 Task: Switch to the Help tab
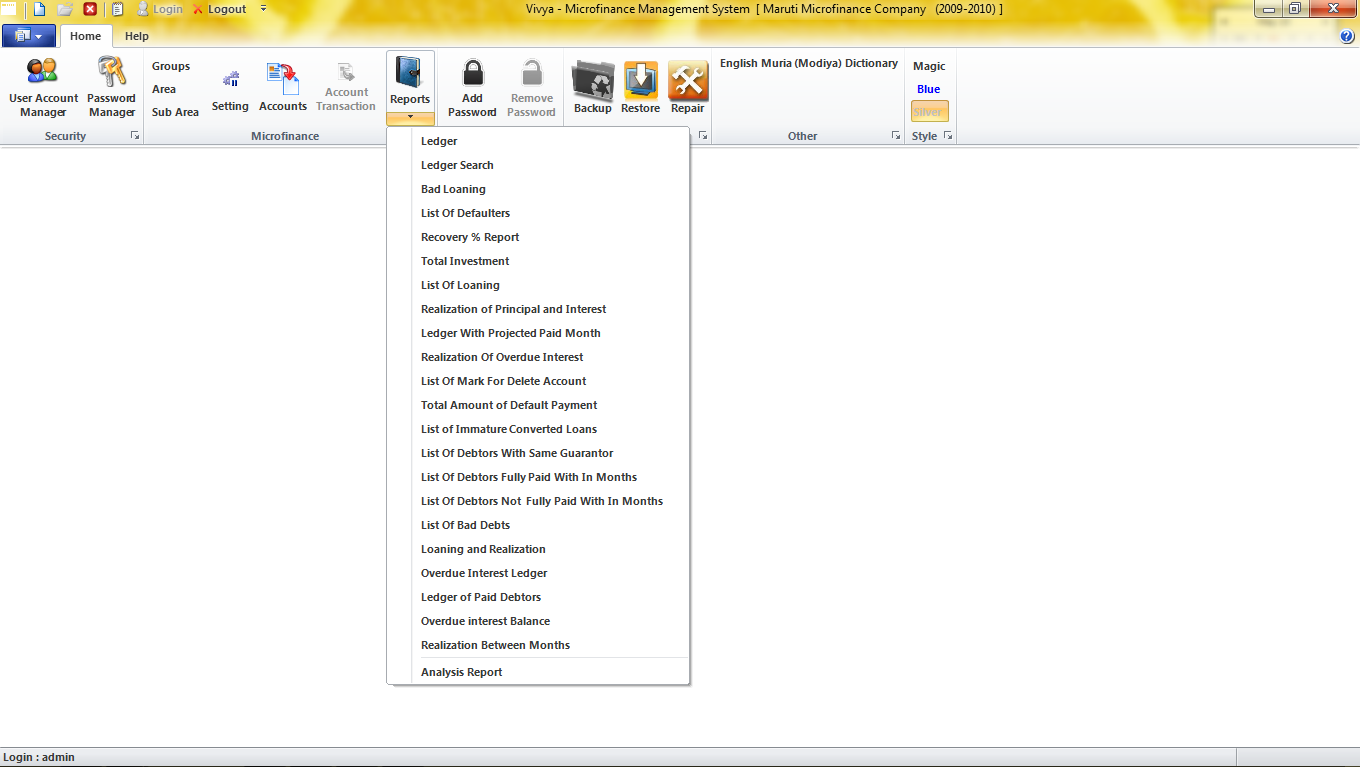137,36
